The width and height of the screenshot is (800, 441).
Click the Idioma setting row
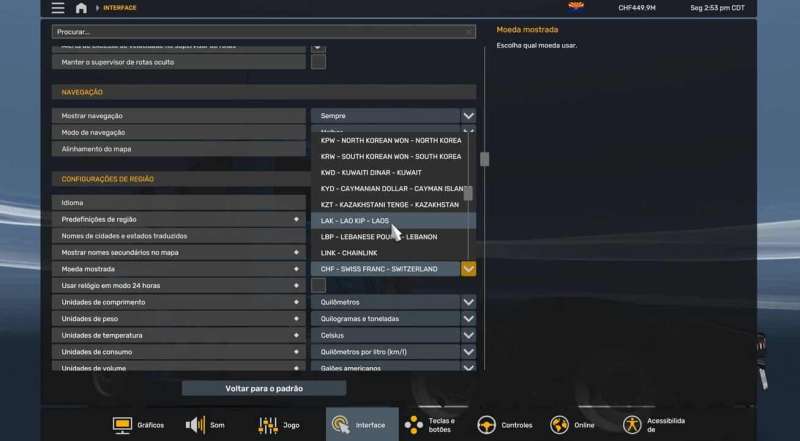179,203
